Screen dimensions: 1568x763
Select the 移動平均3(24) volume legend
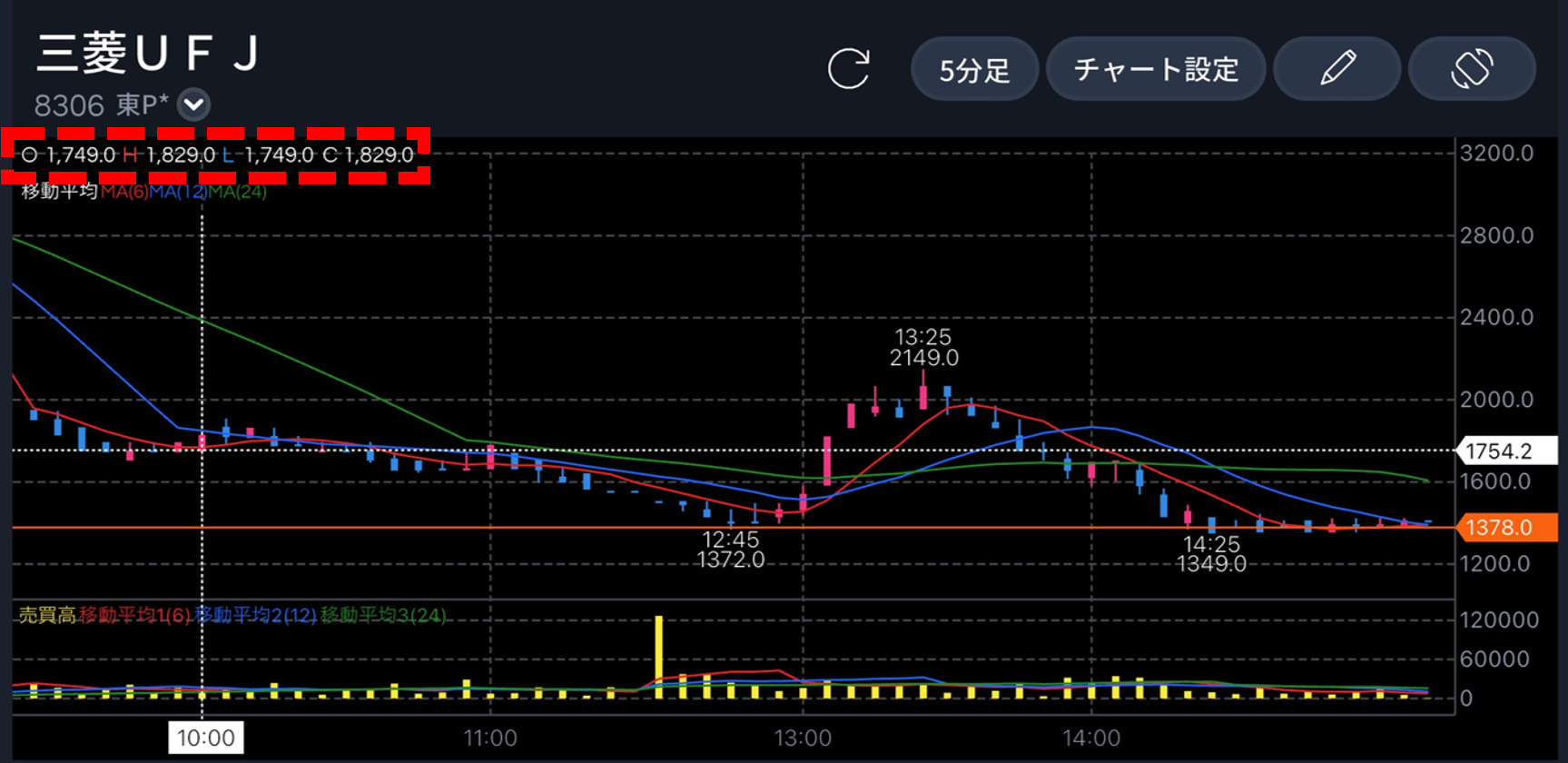(383, 616)
